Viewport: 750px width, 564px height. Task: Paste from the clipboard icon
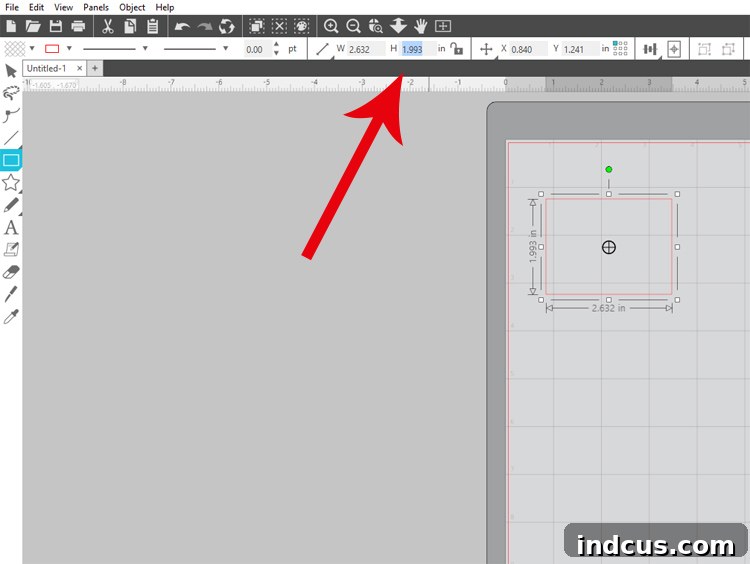tap(153, 26)
